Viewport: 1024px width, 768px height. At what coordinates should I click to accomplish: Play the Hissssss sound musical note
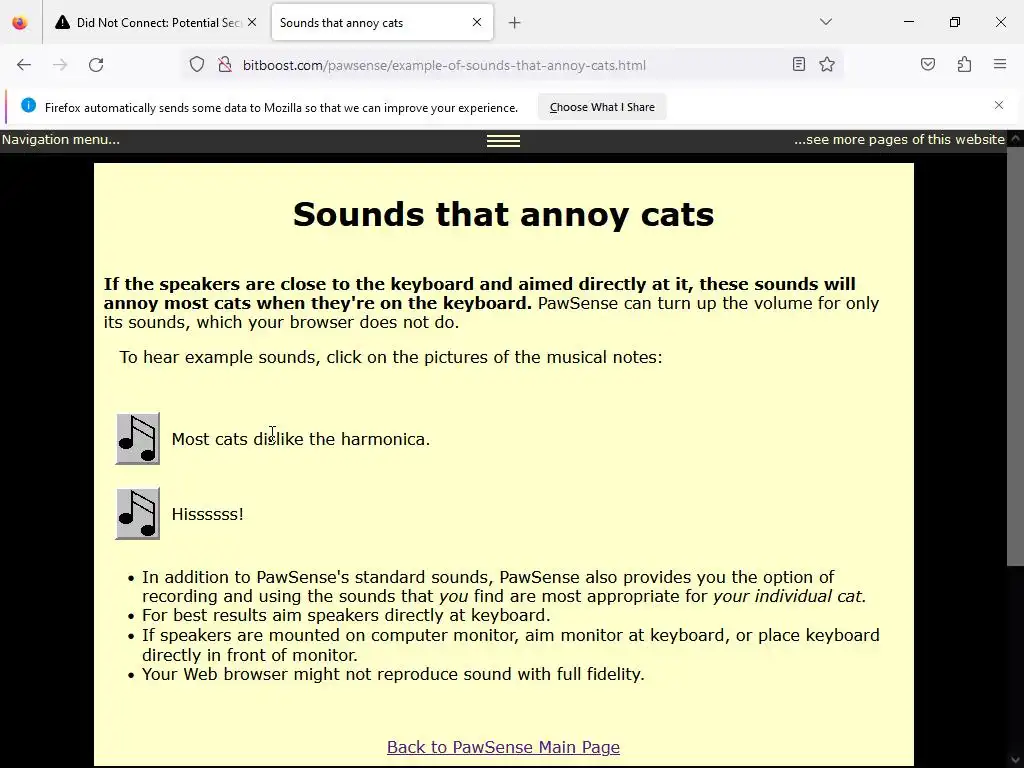(138, 513)
